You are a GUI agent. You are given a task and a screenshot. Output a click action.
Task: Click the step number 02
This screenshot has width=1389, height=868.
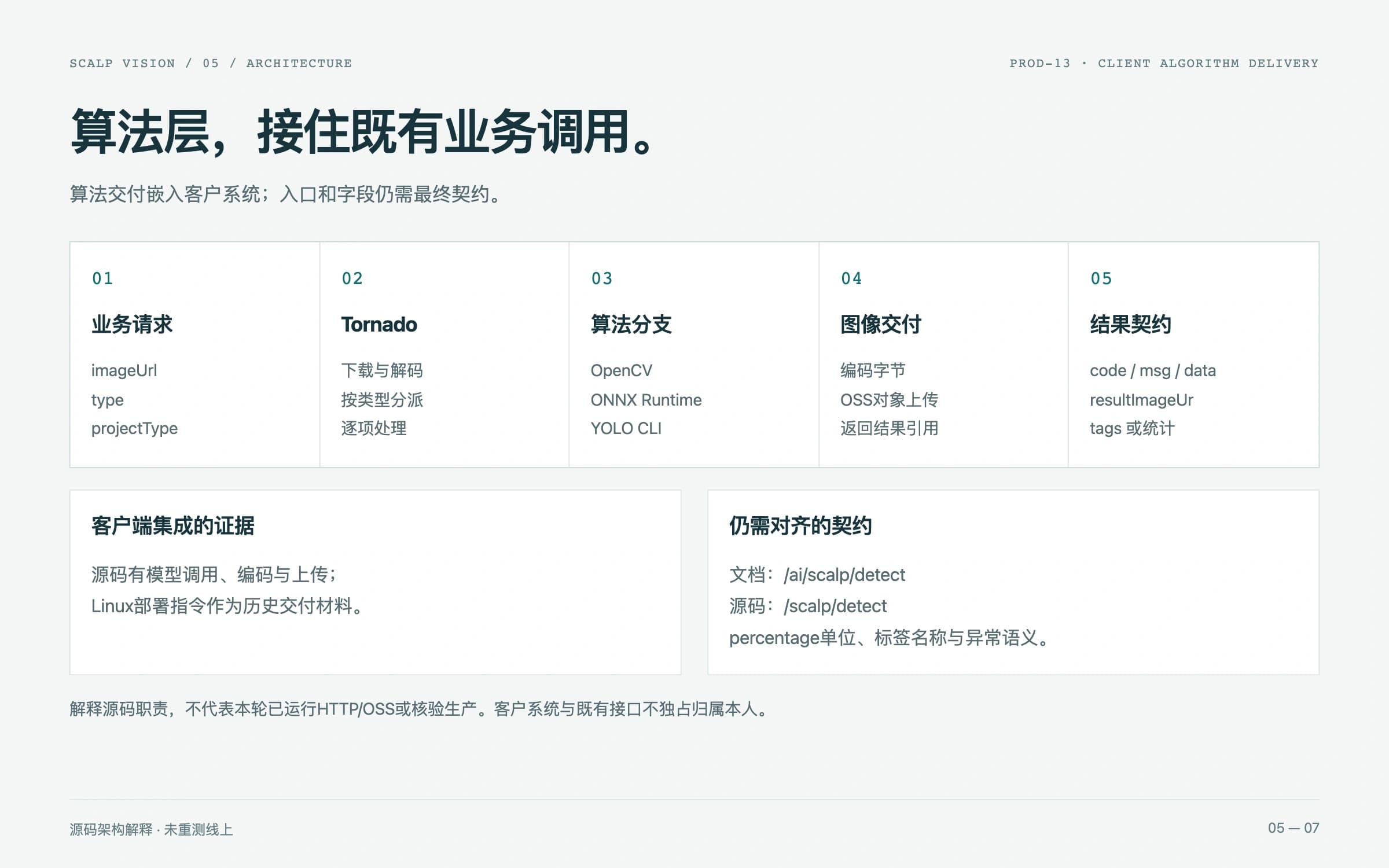coord(352,278)
